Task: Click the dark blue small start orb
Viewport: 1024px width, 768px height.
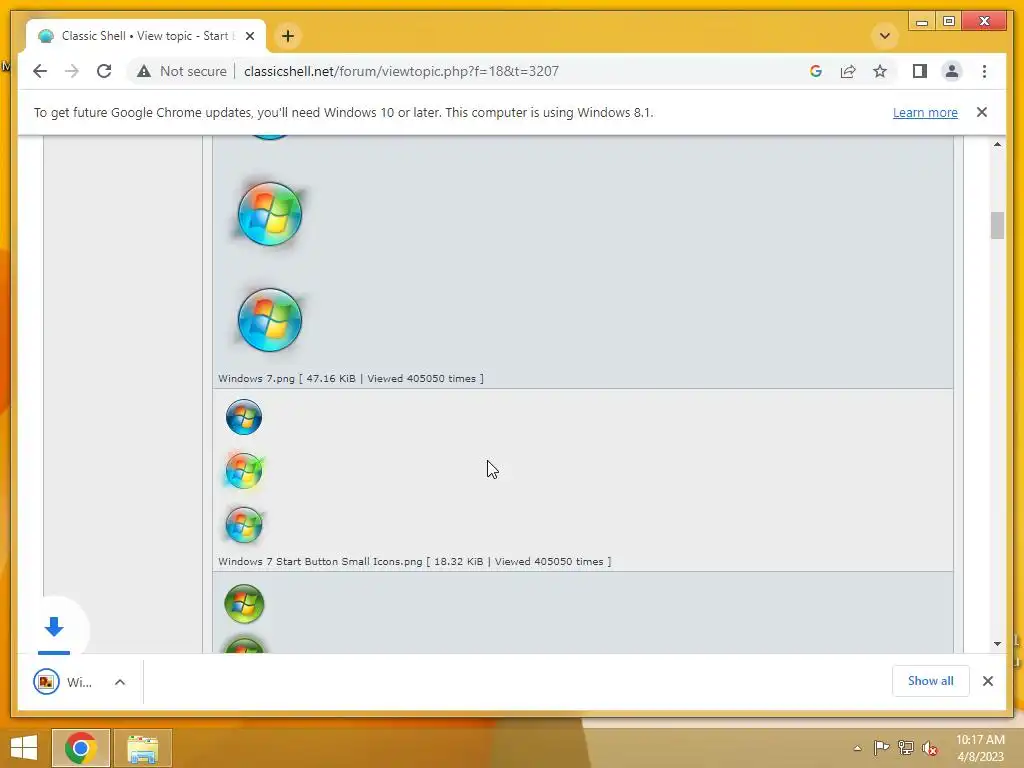Action: point(244,417)
